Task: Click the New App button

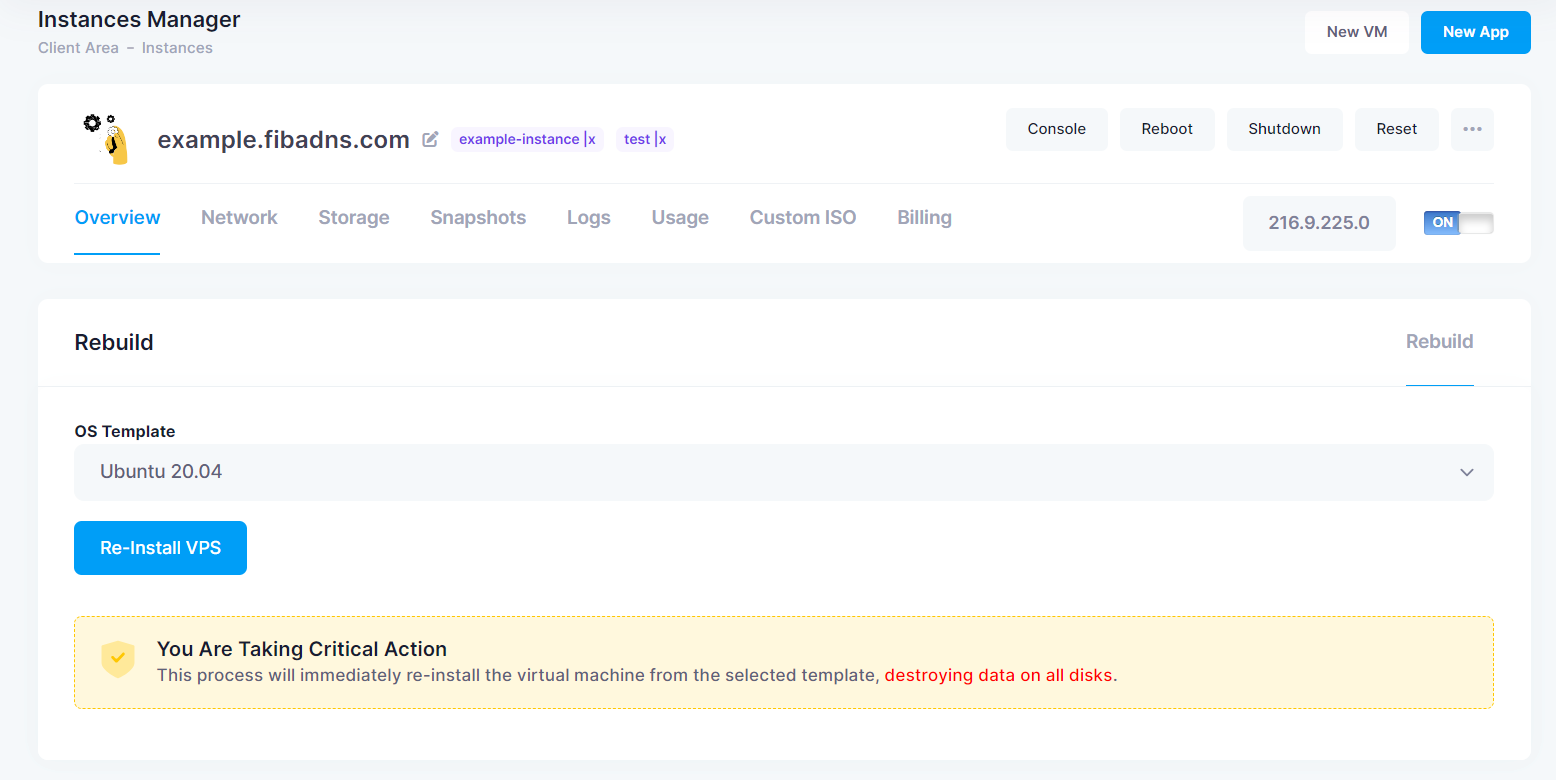Action: pos(1475,32)
